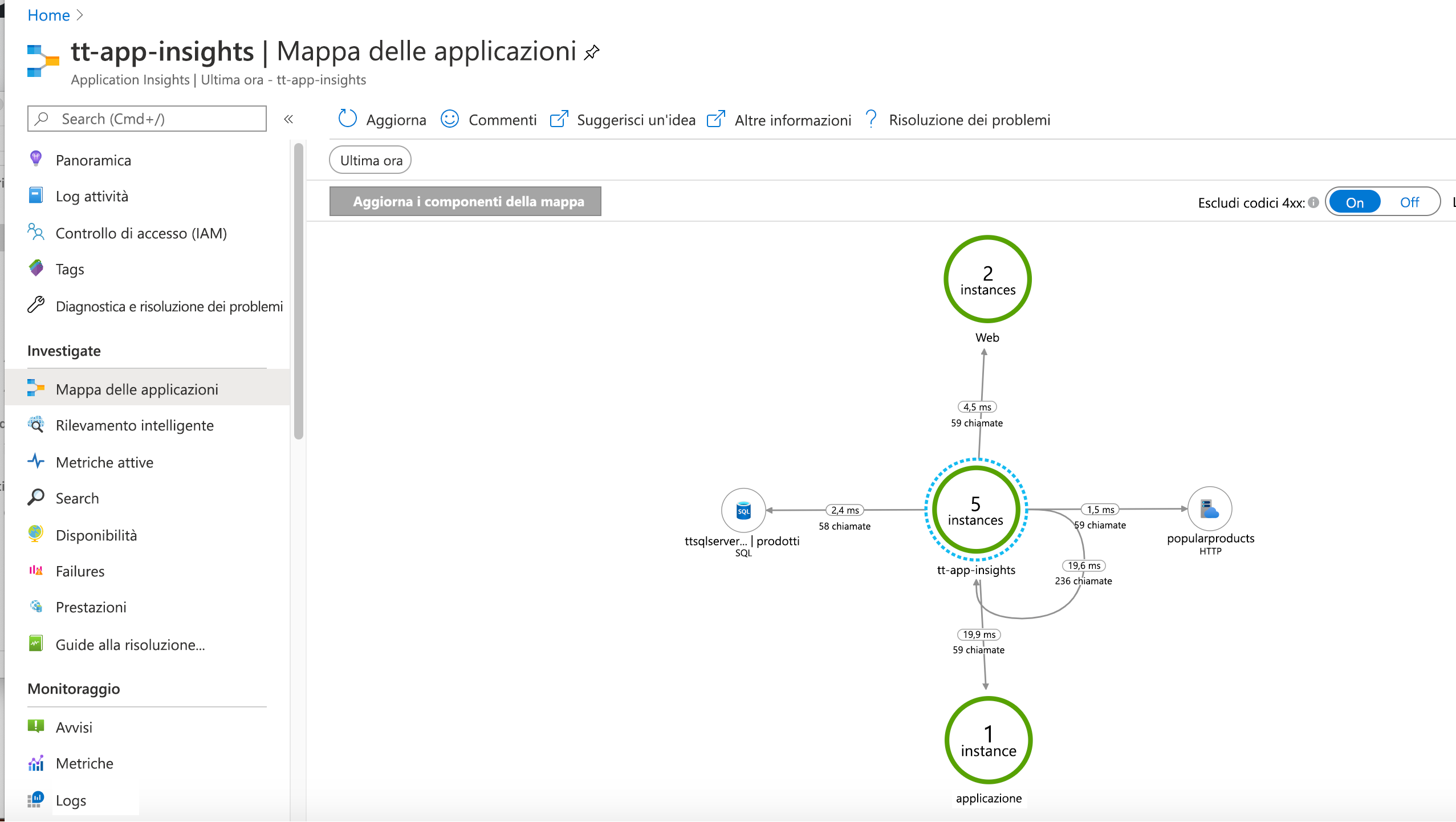
Task: Select the tt-app-insights 5 instances node
Action: point(975,510)
